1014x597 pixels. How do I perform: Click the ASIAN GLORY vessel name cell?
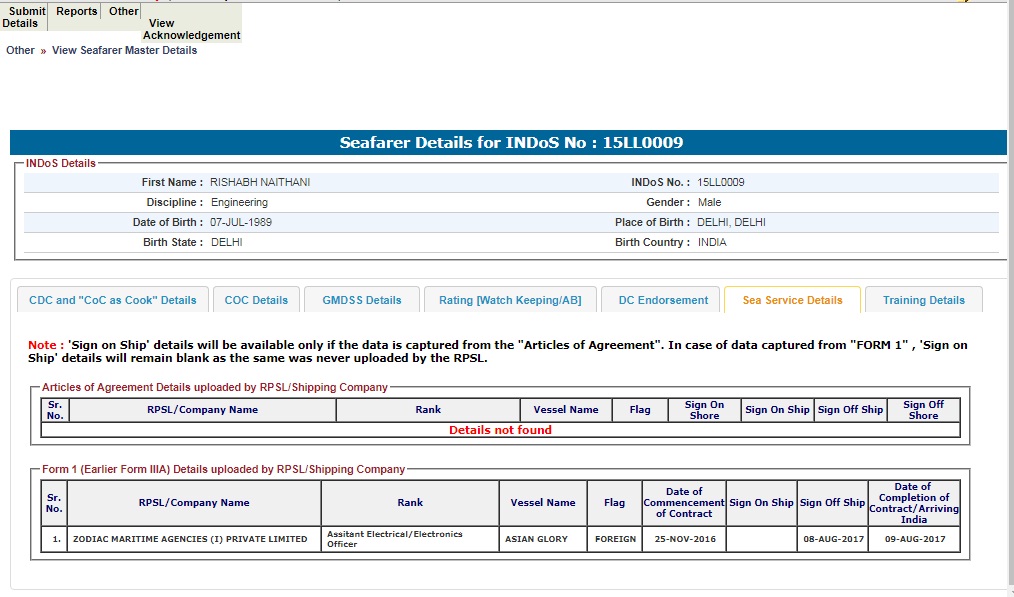pos(536,539)
